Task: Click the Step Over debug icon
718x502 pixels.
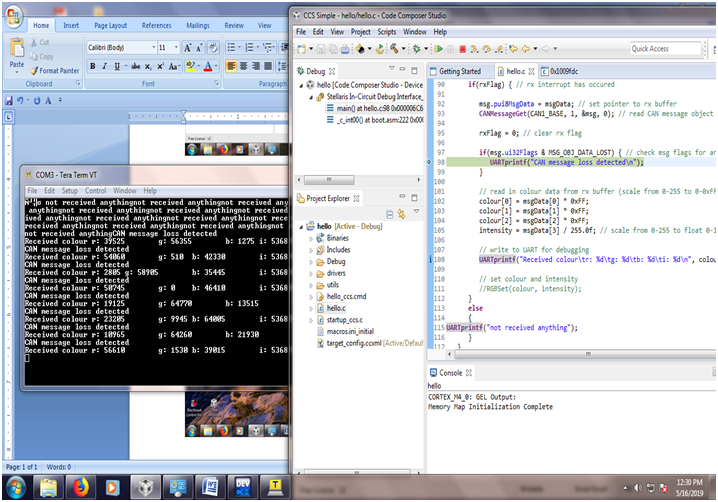Action: click(x=487, y=49)
